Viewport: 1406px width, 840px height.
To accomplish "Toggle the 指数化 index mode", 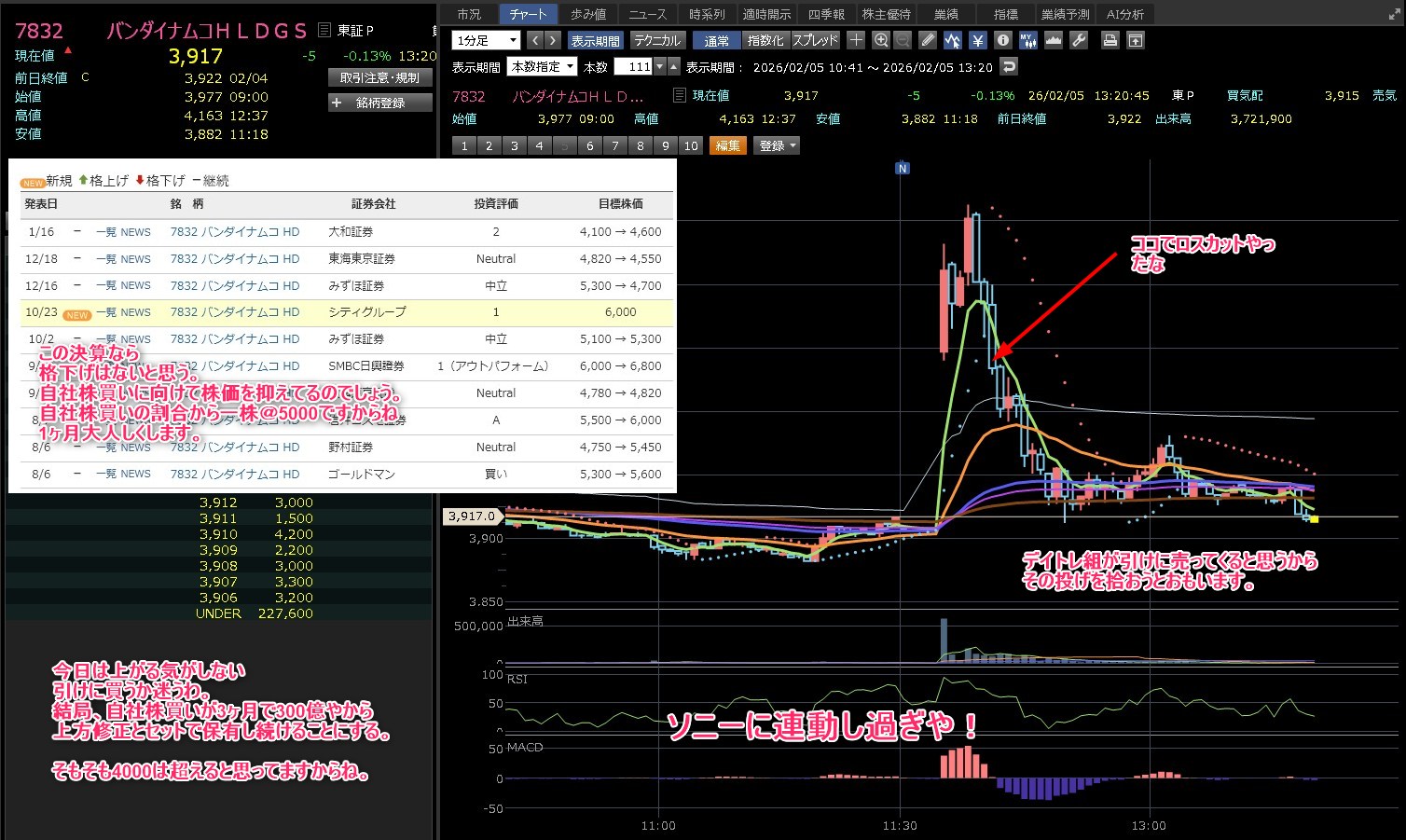I will pyautogui.click(x=765, y=40).
